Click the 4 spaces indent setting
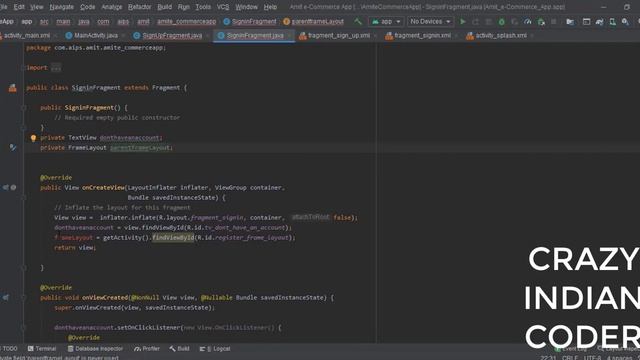The width and height of the screenshot is (640, 360). (x=620, y=358)
